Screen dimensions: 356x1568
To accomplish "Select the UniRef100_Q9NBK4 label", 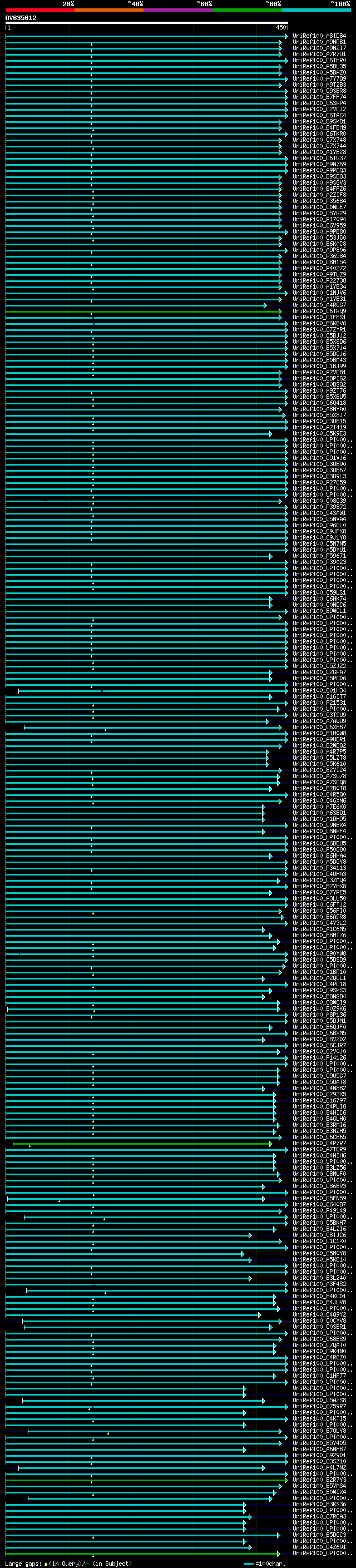I will 319,825.
